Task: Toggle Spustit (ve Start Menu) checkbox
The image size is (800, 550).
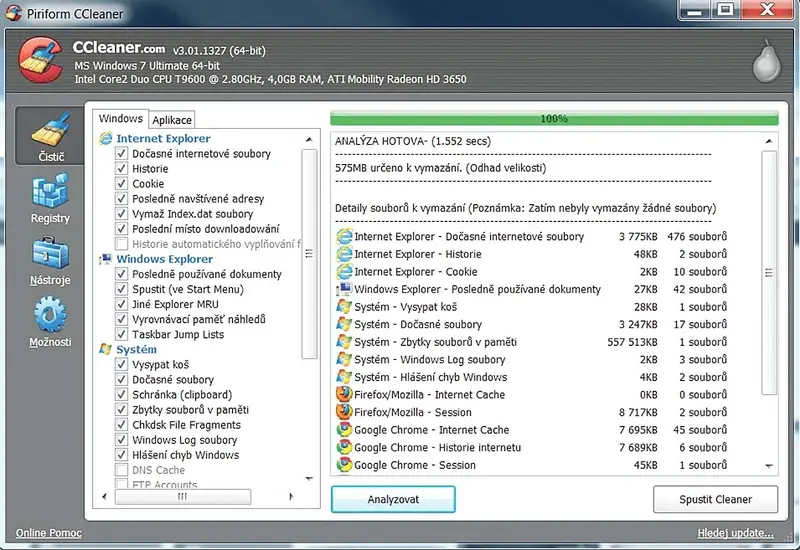Action: [x=121, y=289]
